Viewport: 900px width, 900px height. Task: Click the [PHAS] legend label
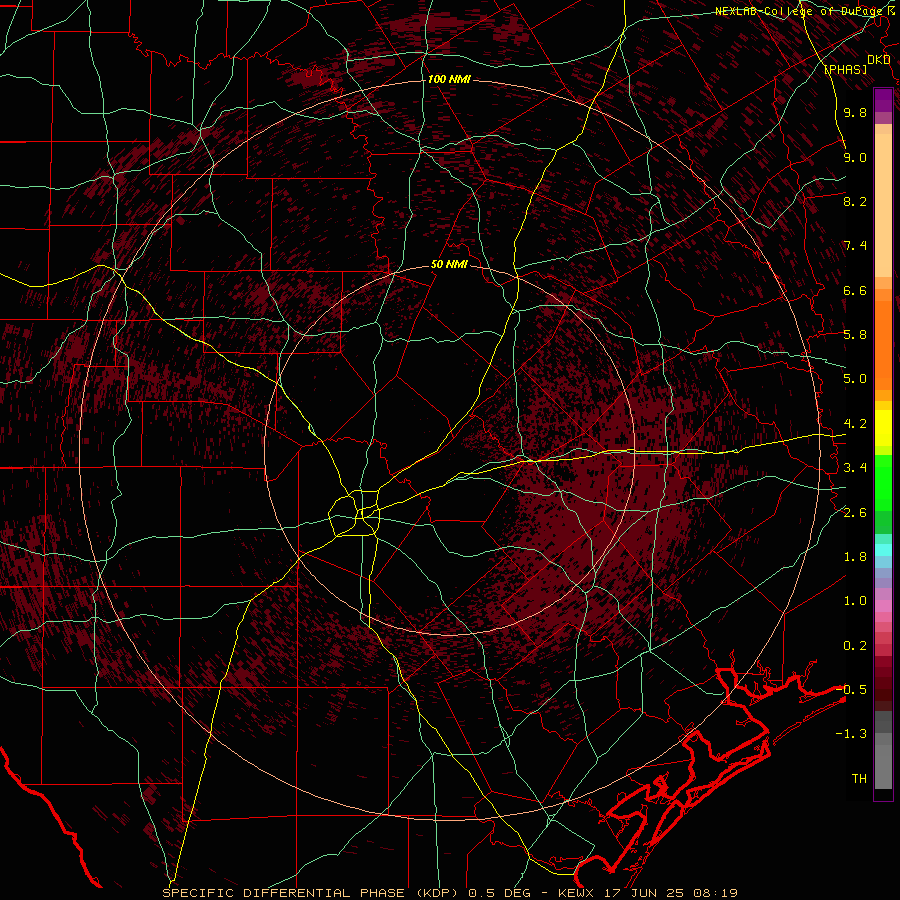845,69
